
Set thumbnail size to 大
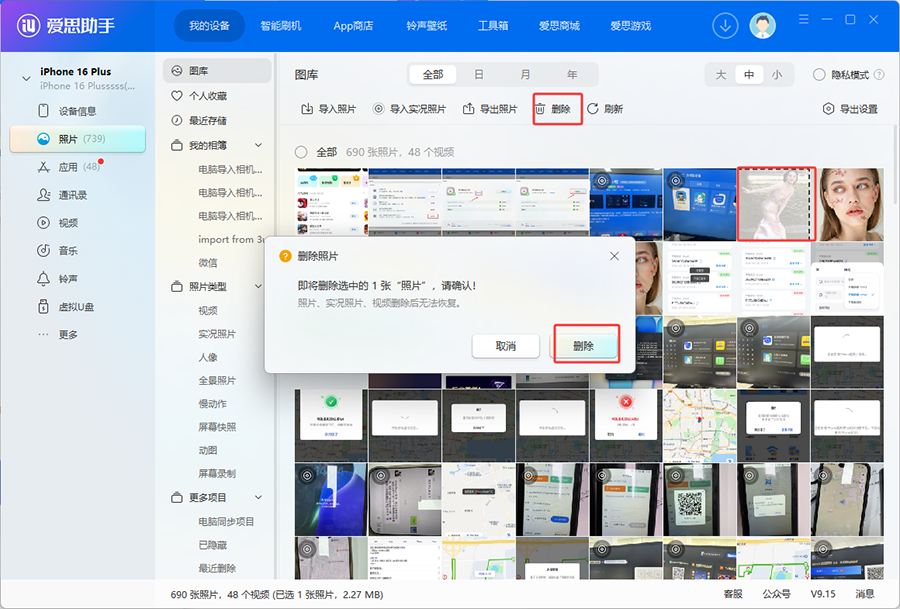721,75
